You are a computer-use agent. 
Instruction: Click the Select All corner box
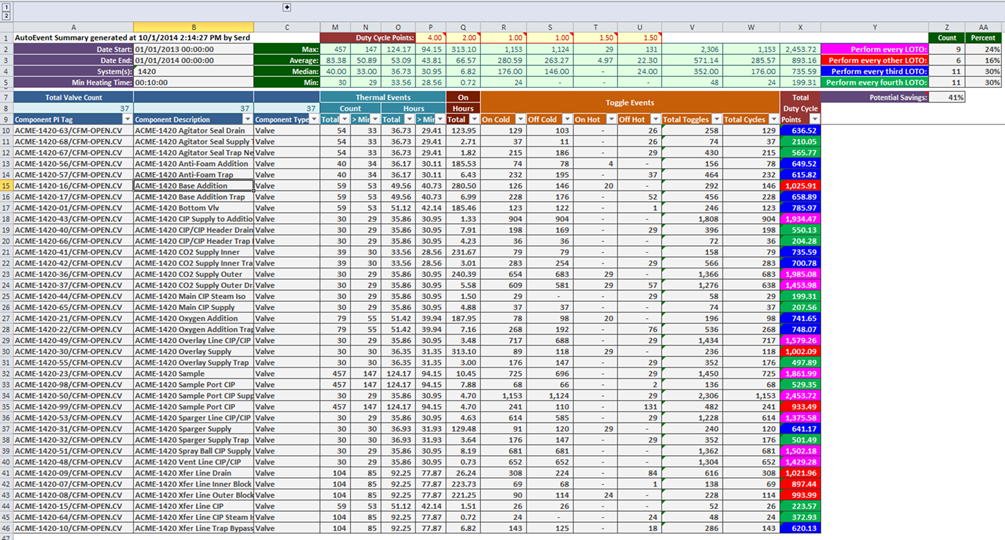(6, 28)
